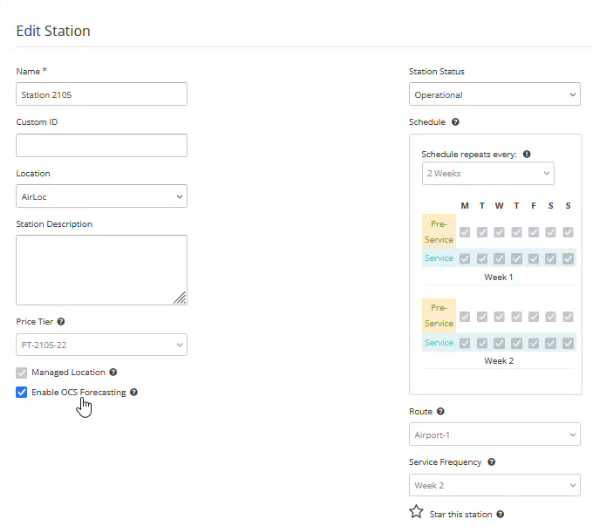Click info icon beside Schedule repeats every
The width and height of the screenshot is (592, 532).
pos(527,154)
